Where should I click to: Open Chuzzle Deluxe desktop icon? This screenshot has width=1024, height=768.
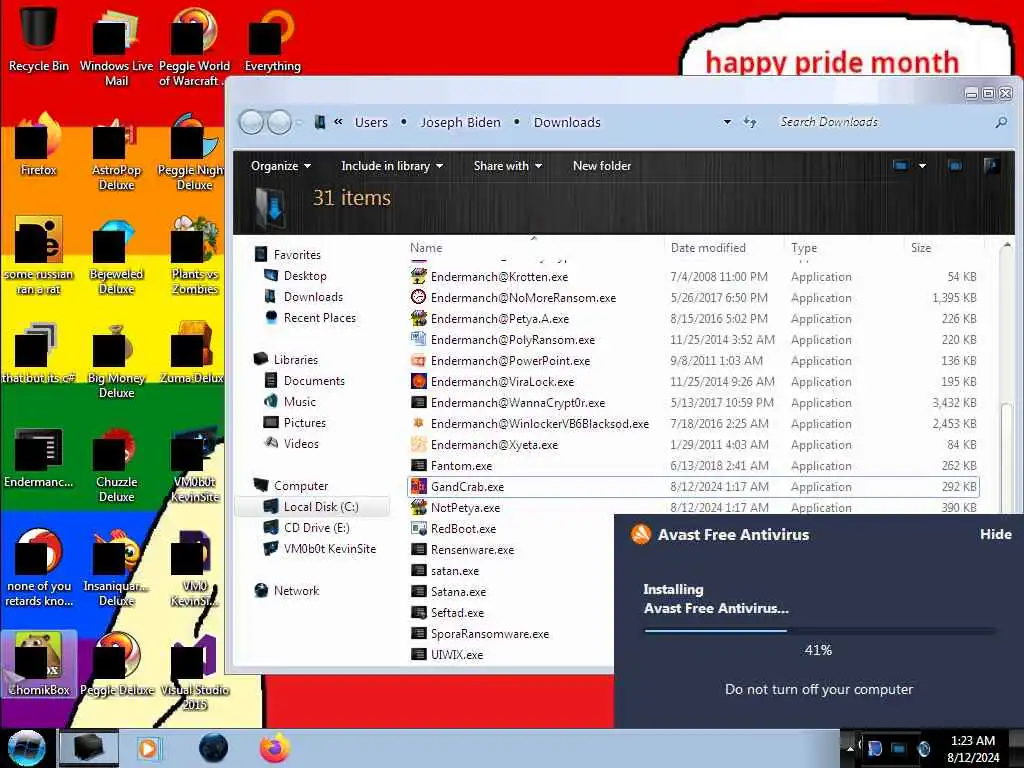(x=116, y=465)
